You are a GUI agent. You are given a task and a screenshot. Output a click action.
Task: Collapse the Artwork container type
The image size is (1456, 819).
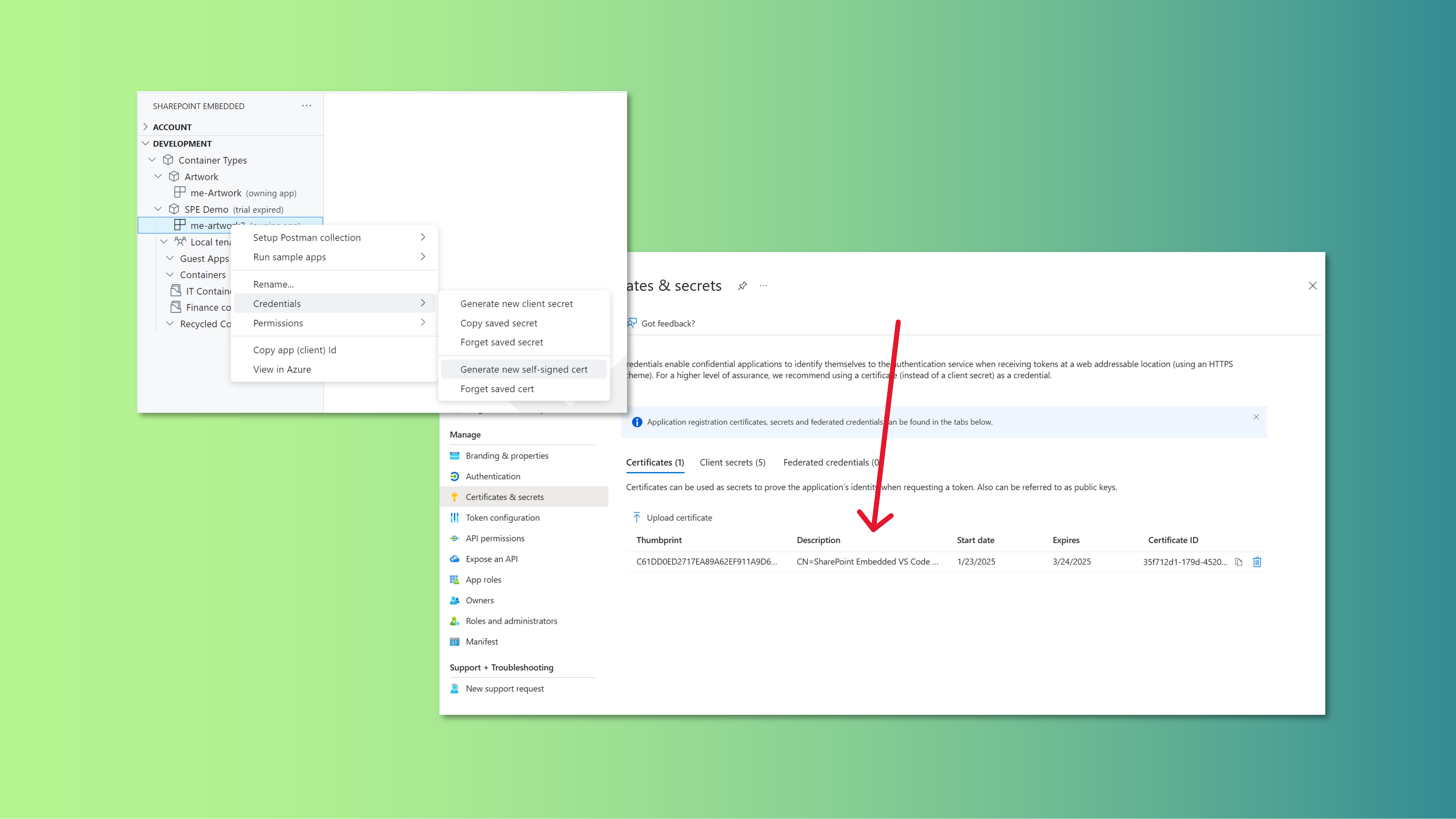pyautogui.click(x=158, y=176)
